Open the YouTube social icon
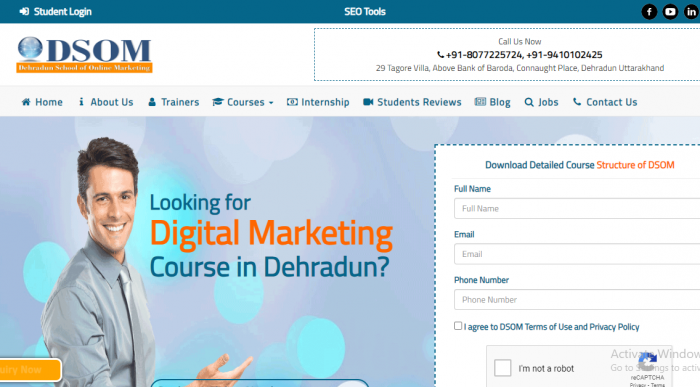 click(670, 12)
